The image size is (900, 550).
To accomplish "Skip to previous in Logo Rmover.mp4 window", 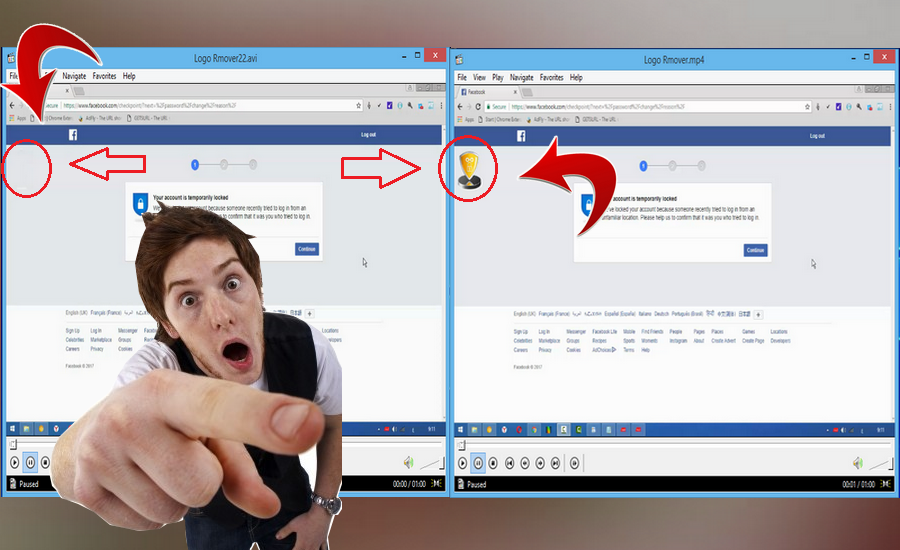I will tap(510, 463).
